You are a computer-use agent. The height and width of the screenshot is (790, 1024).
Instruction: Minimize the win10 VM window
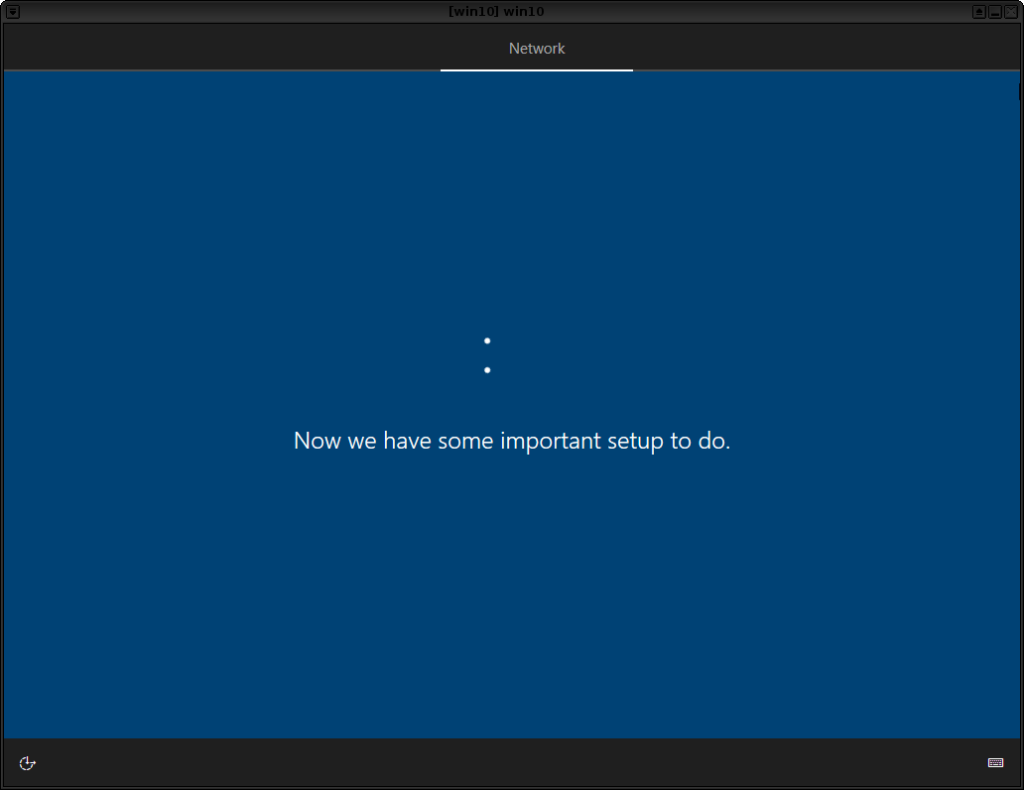995,12
